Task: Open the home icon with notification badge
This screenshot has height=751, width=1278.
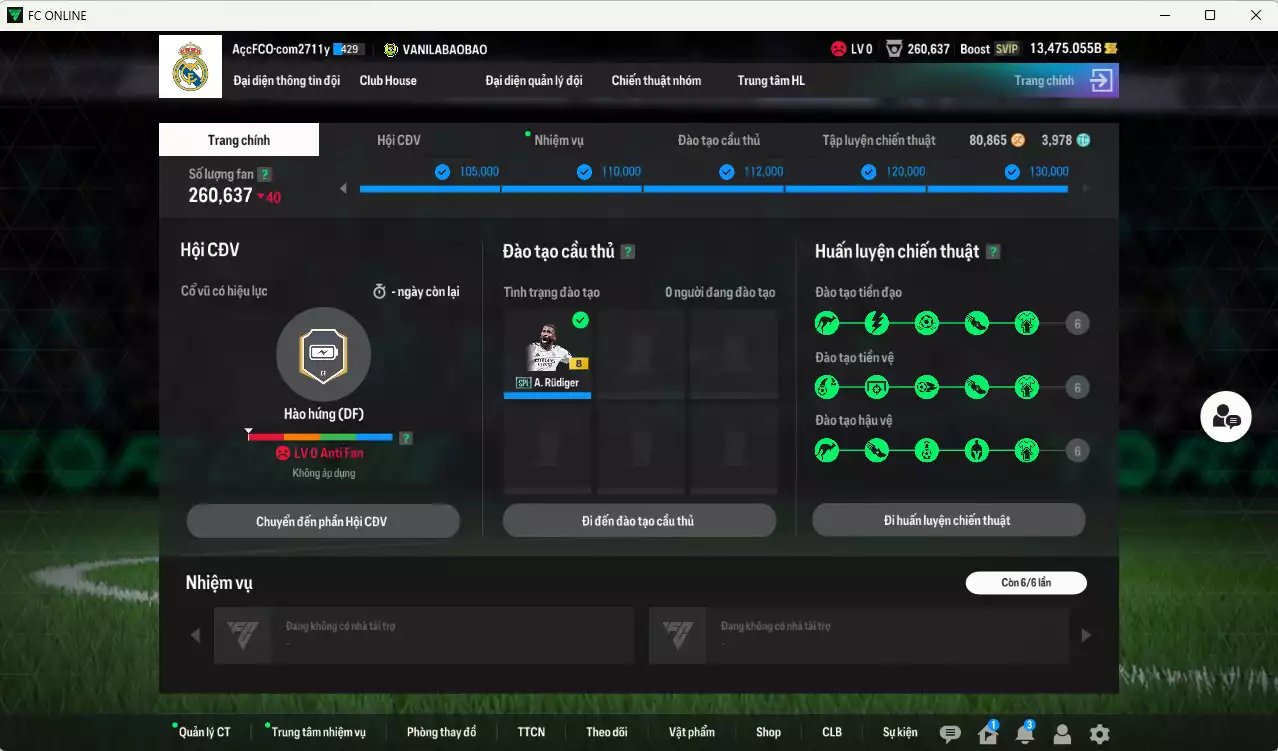Action: 987,735
